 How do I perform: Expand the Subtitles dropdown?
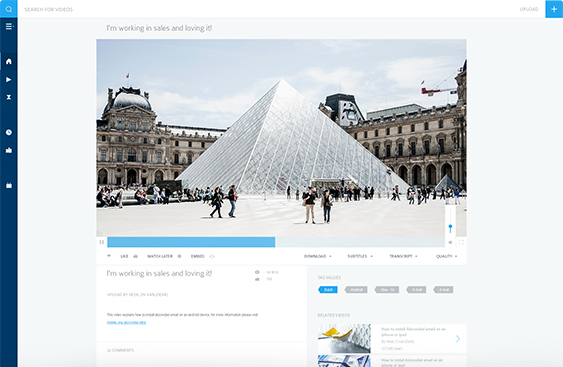point(360,256)
